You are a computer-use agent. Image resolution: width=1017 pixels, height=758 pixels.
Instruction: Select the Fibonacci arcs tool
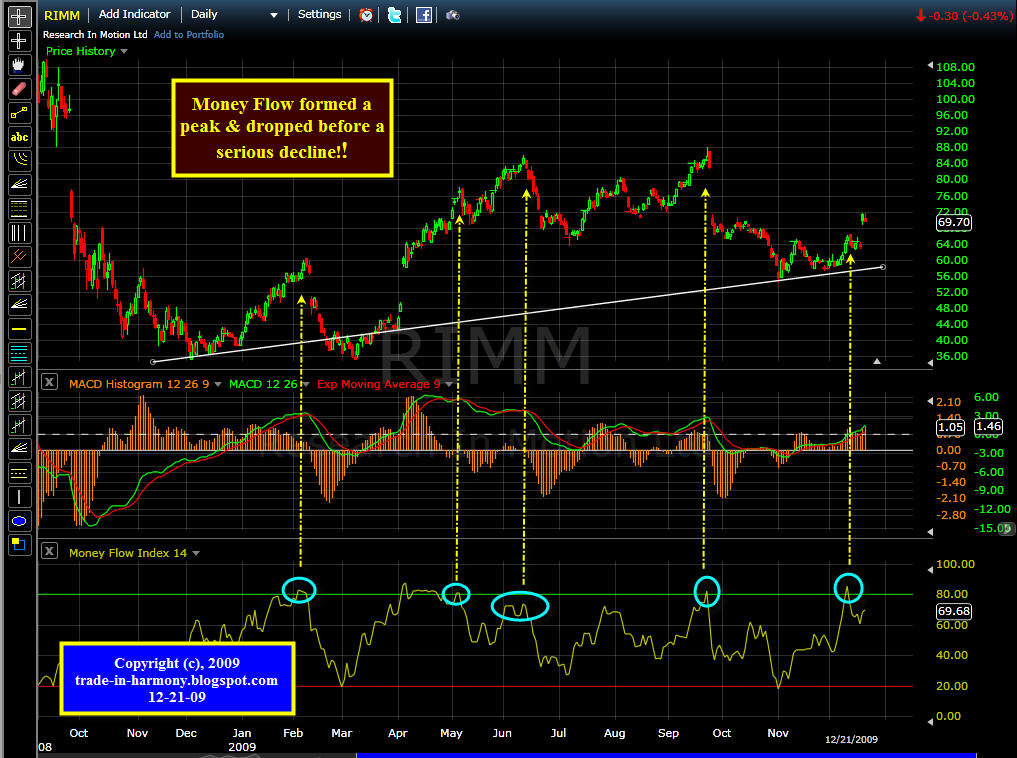19,161
